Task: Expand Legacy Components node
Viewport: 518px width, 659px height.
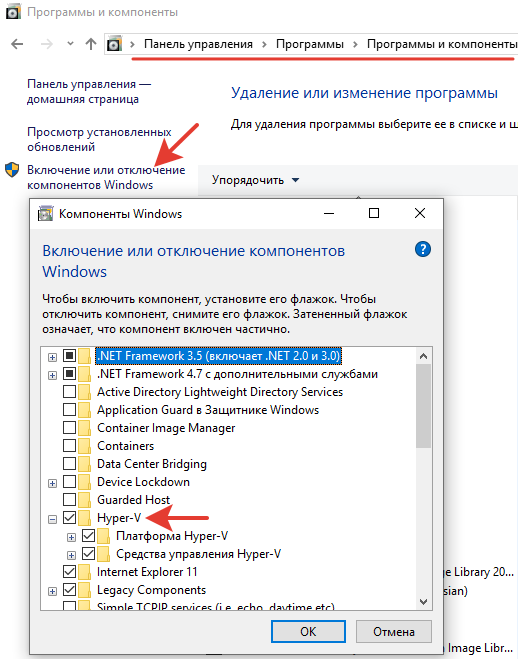Action: [52, 591]
